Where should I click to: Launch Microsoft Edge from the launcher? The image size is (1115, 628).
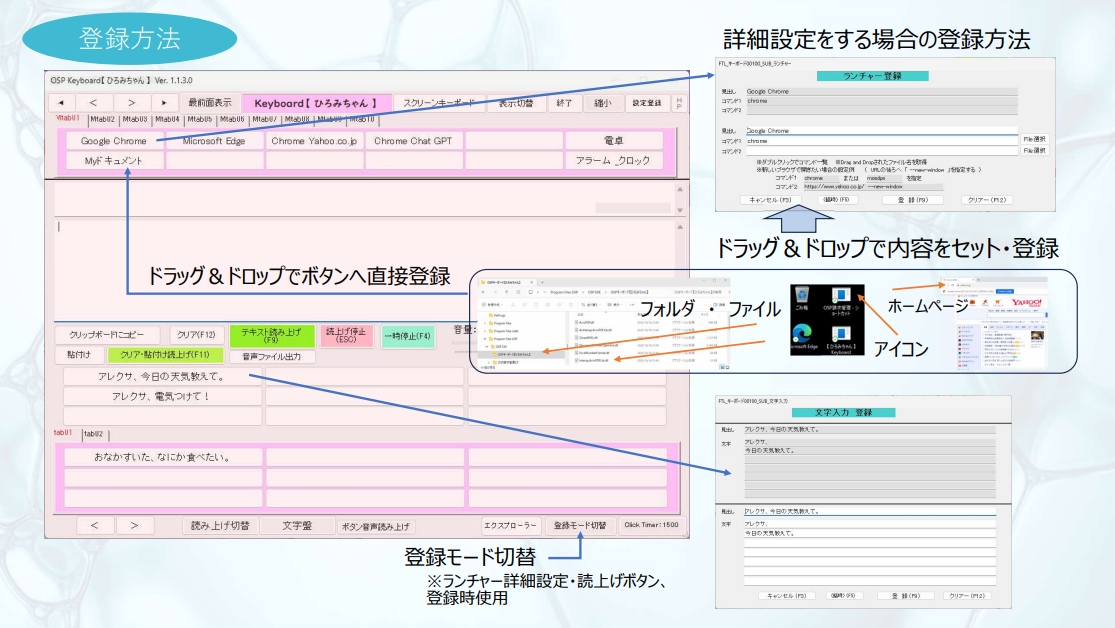pos(214,141)
